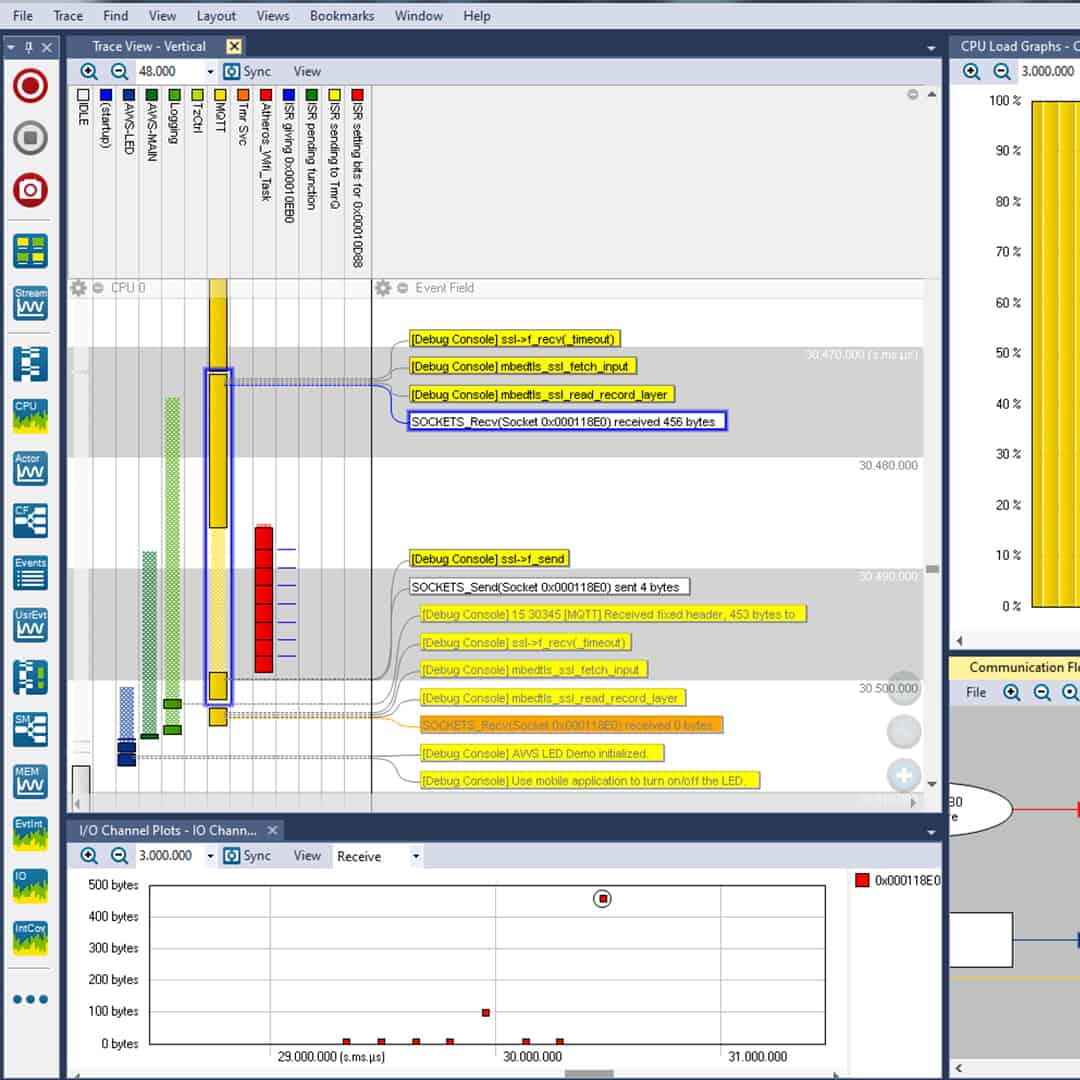1080x1080 pixels.
Task: Open the CF Communication Flow sidebar icon
Action: [30, 521]
